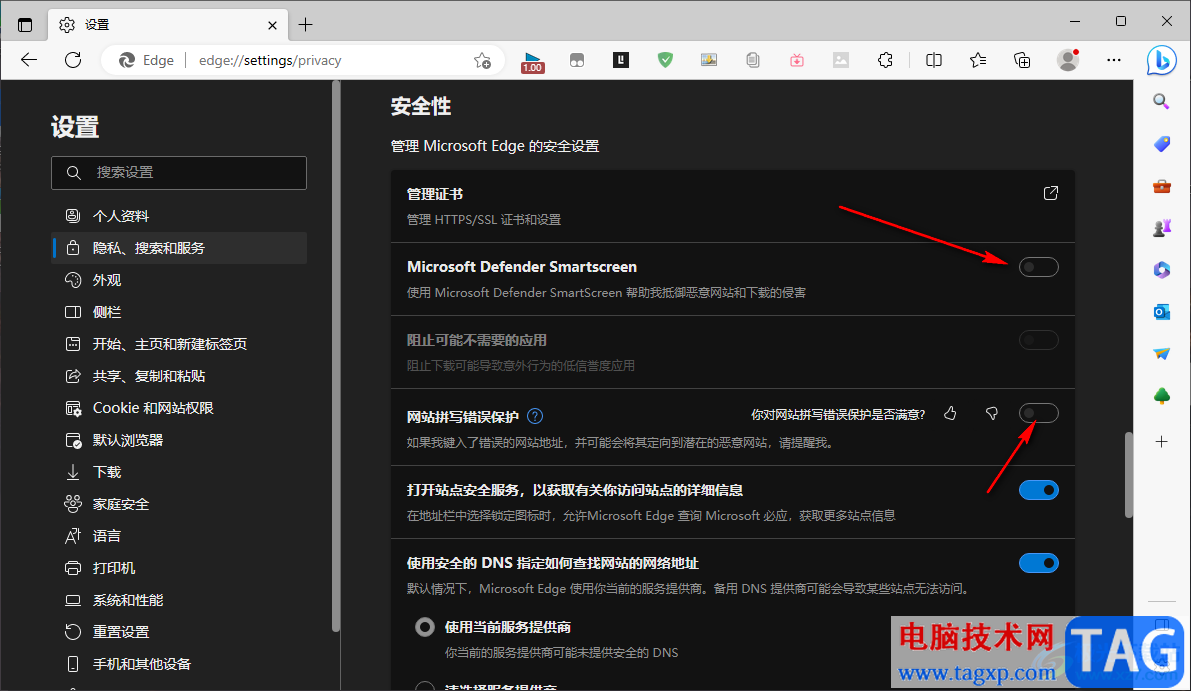Select use current service provider radio

[x=425, y=627]
